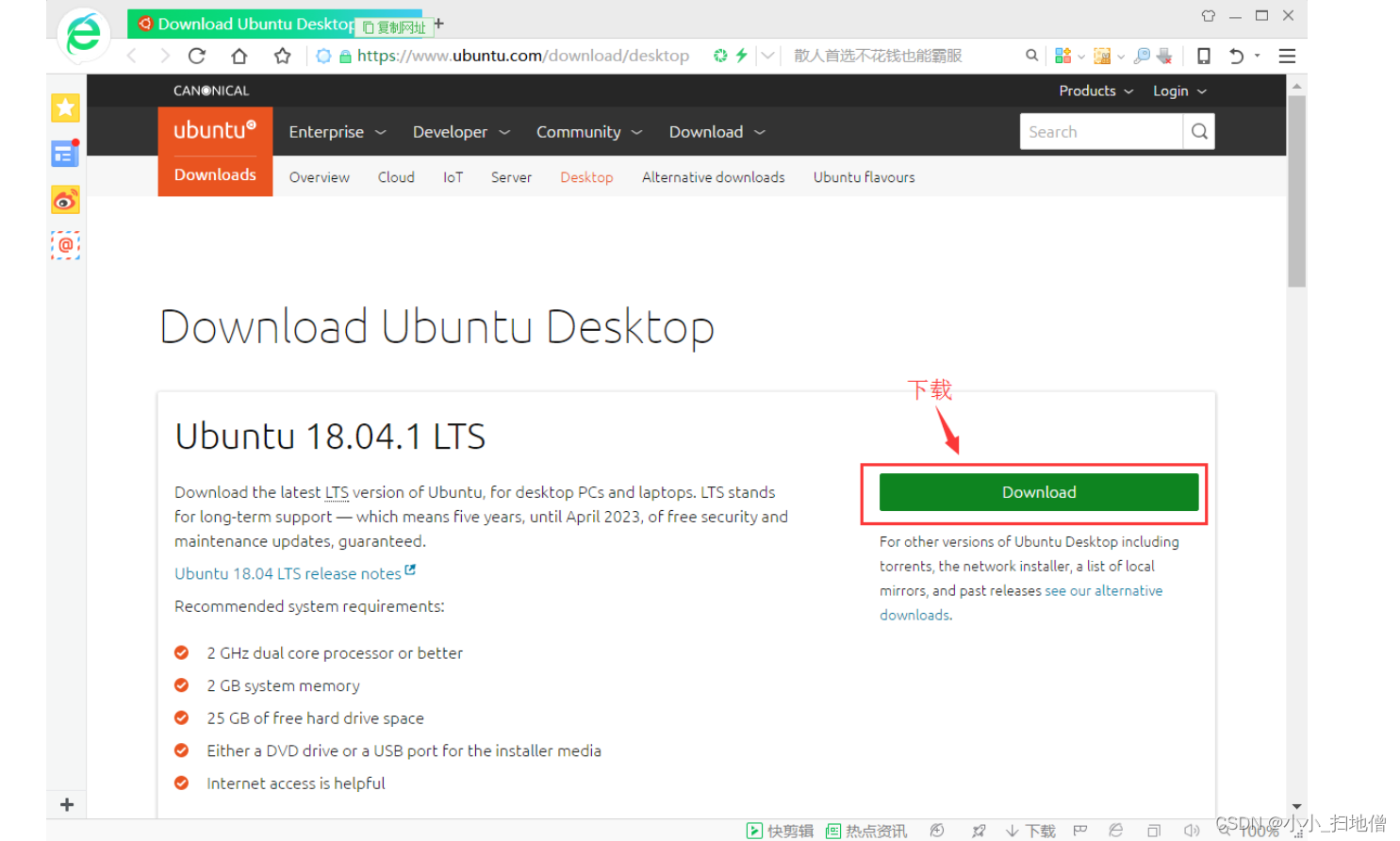The height and width of the screenshot is (841, 1400).
Task: Click 下载 in the status bar
Action: coord(1030,831)
